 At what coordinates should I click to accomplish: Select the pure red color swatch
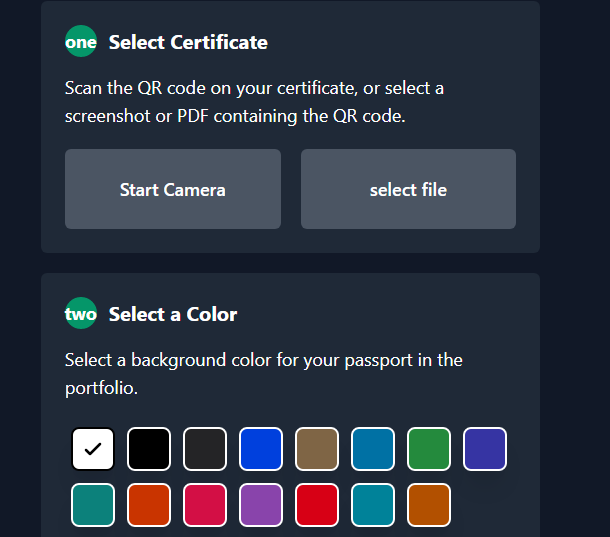tap(317, 505)
